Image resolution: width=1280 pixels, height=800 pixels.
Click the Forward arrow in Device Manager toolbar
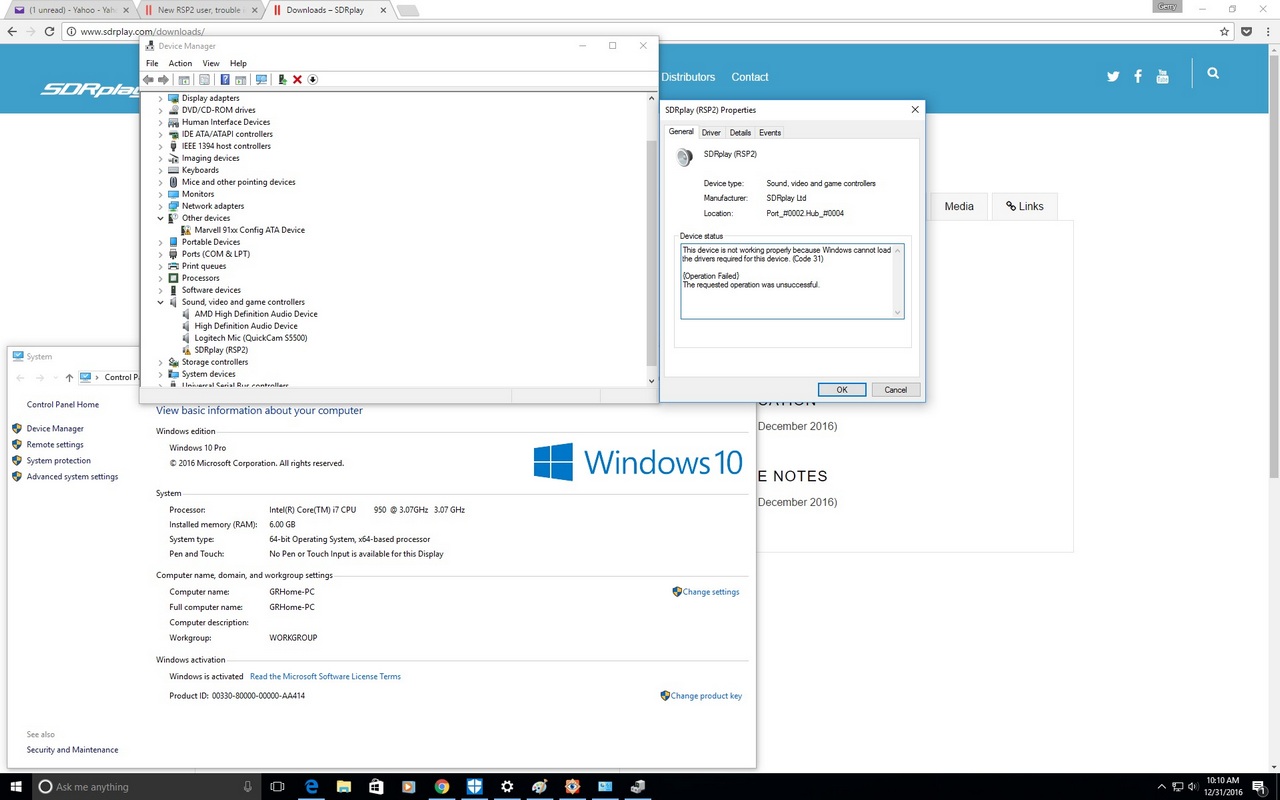click(x=163, y=79)
